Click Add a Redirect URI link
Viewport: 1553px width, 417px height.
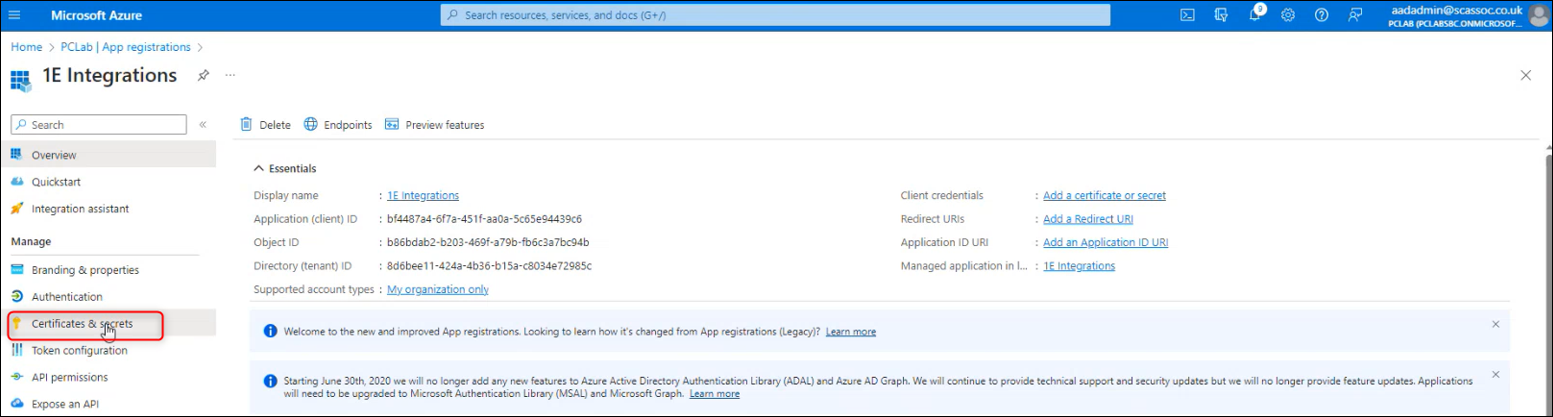tap(1088, 219)
